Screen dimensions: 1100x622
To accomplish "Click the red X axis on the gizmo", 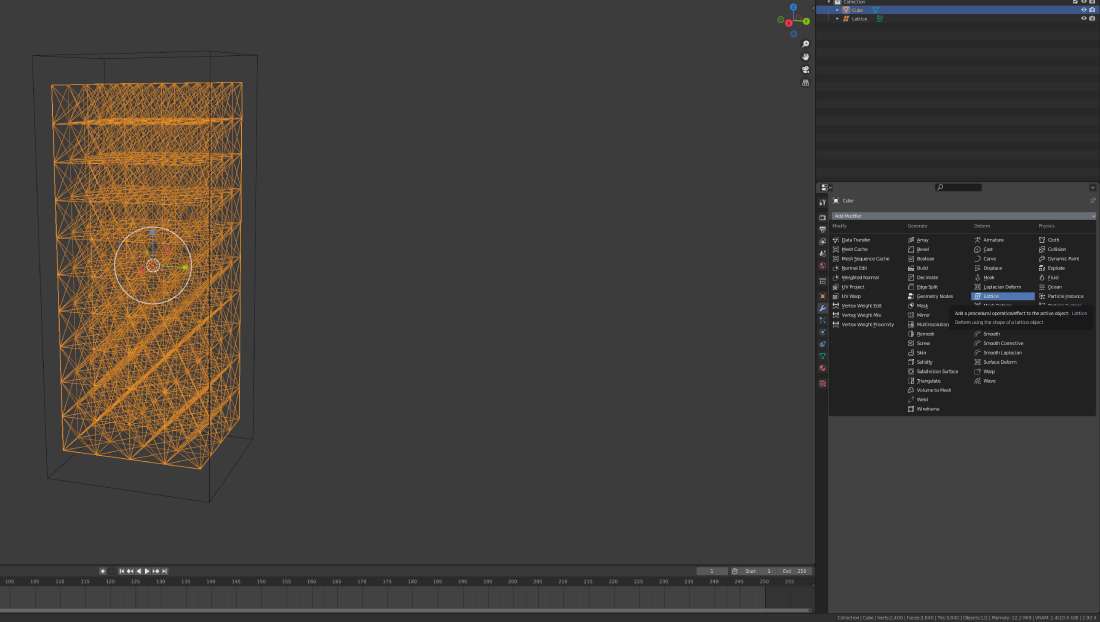I will (789, 23).
